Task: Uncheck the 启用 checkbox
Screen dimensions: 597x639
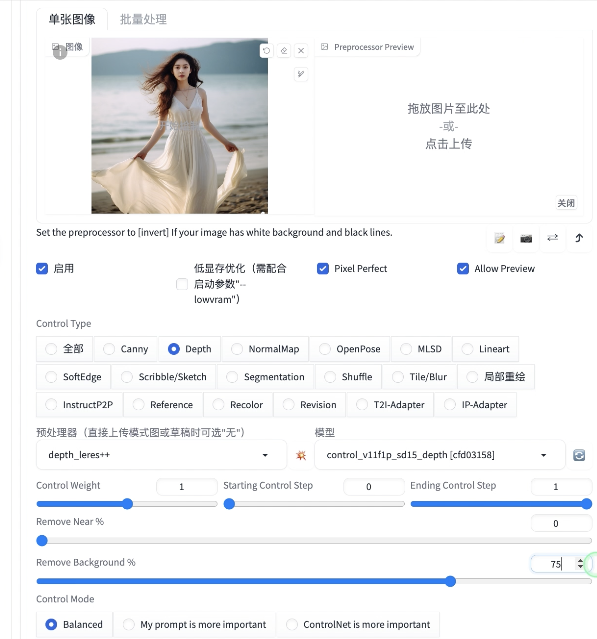Action: tap(42, 269)
